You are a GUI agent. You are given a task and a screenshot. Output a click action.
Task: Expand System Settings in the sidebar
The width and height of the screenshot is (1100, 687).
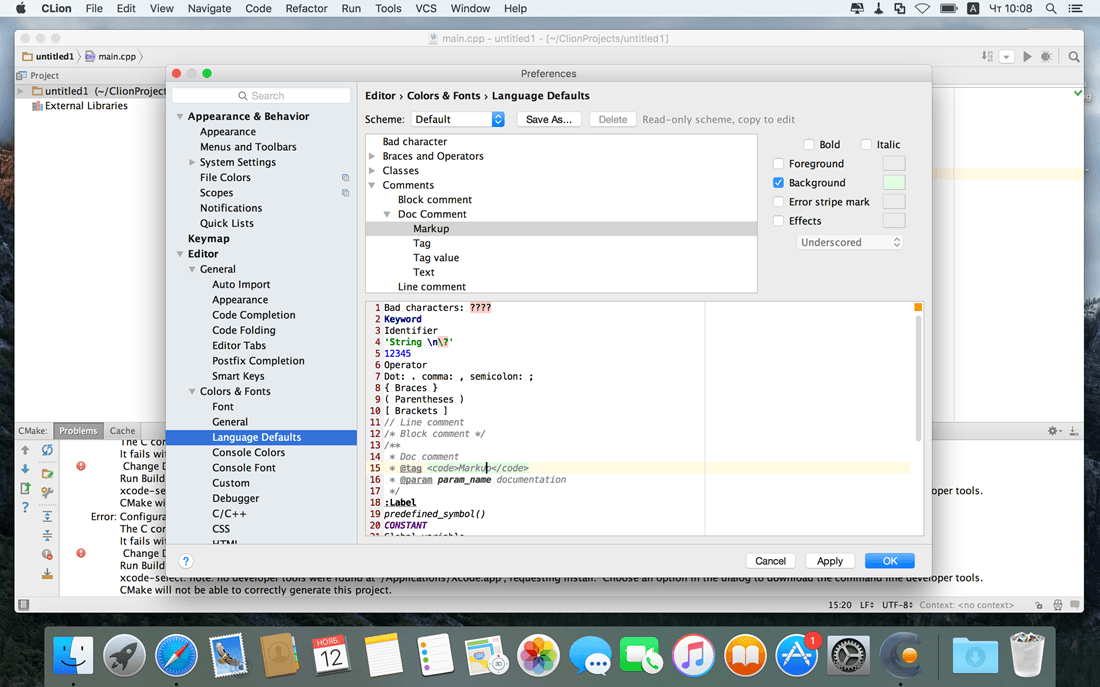click(x=192, y=162)
